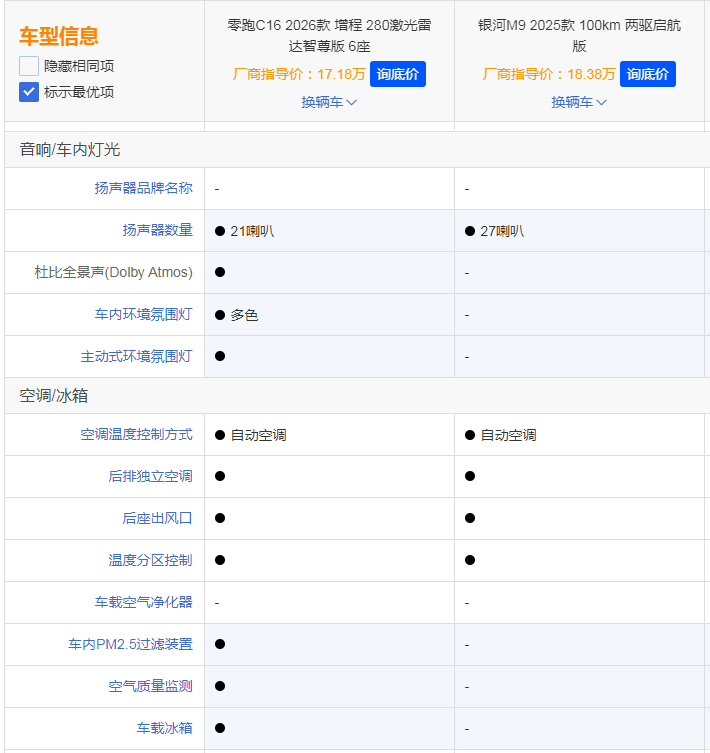Open 换辆车 dropdown under 银河M9
The image size is (710, 753).
(579, 102)
